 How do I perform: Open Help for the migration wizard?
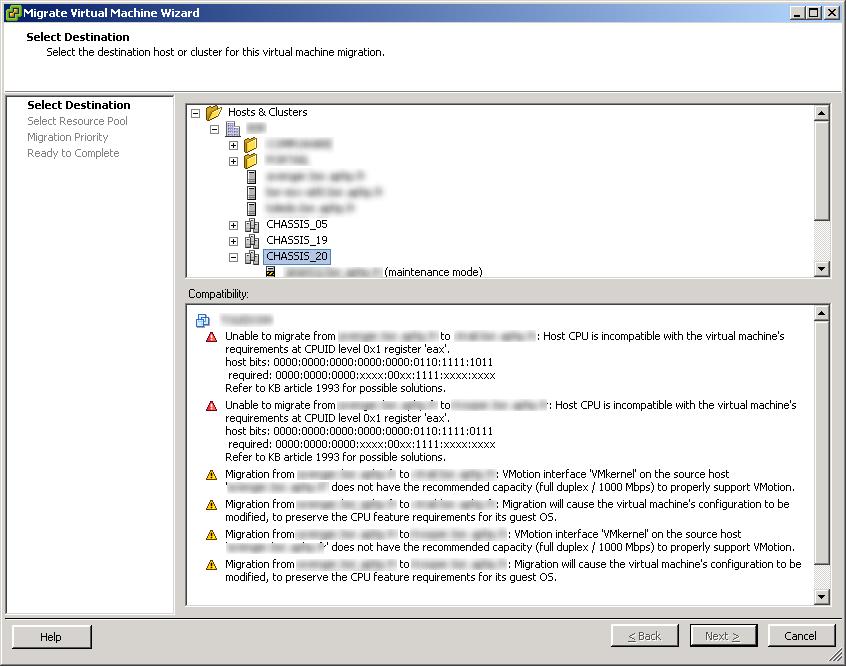tap(51, 636)
